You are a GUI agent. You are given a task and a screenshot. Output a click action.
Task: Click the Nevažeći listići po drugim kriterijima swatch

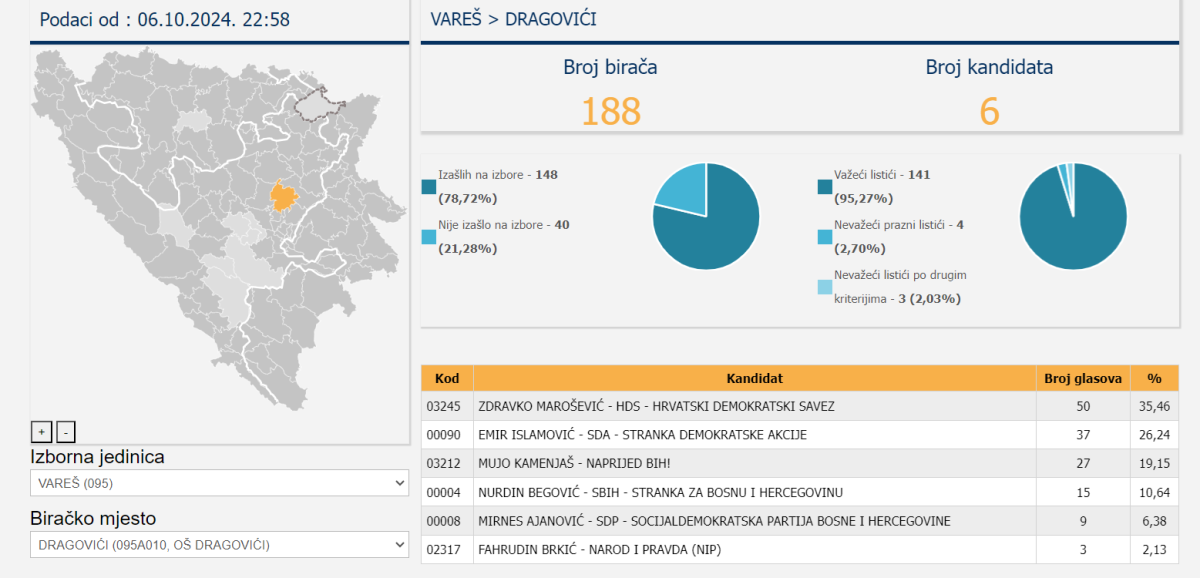click(825, 287)
